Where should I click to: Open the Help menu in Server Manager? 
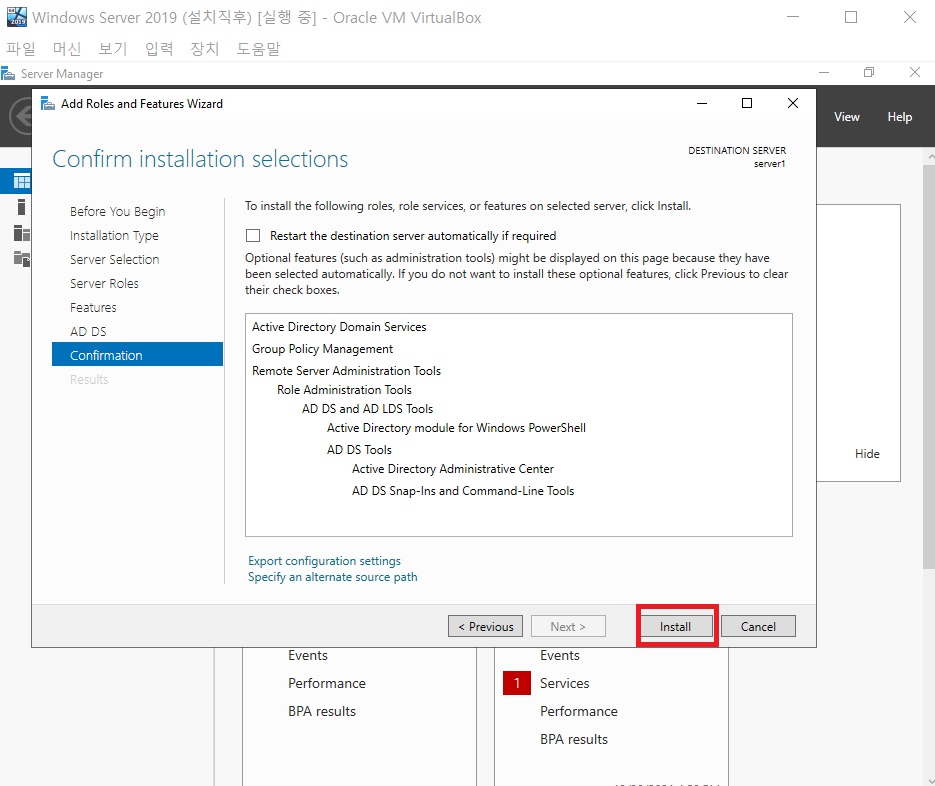pos(900,117)
